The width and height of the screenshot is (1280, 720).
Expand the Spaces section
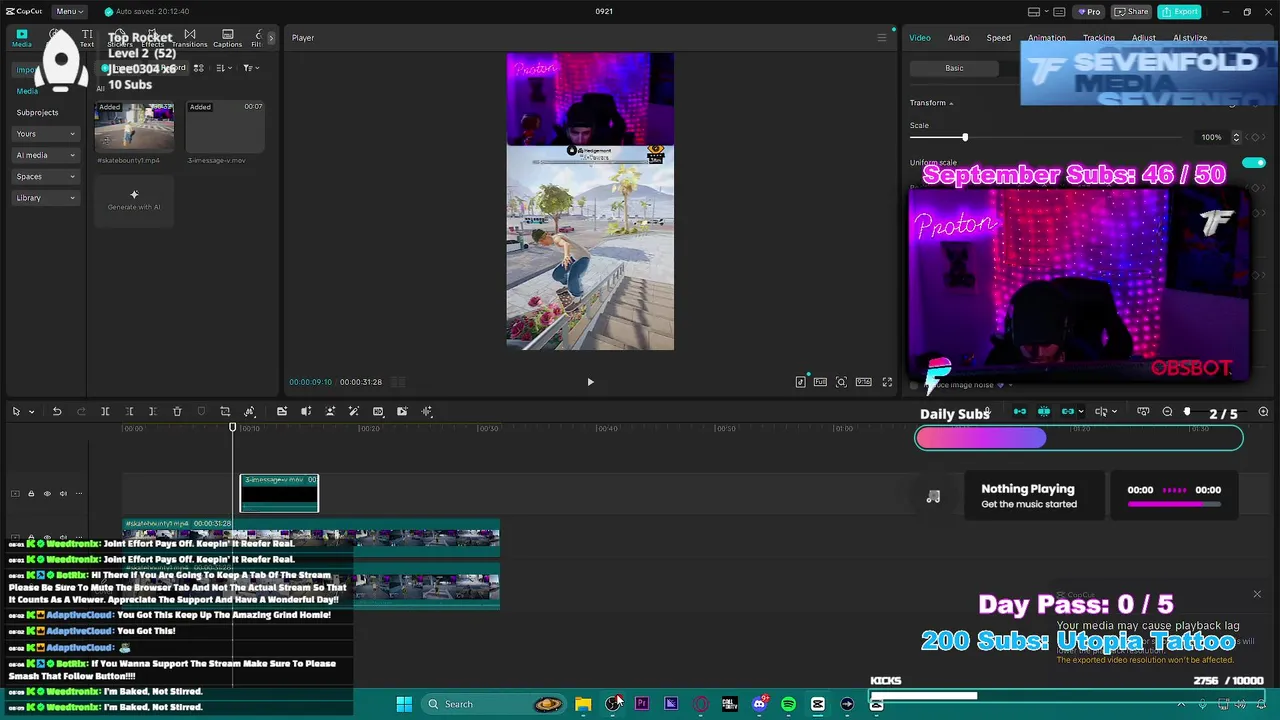[46, 177]
